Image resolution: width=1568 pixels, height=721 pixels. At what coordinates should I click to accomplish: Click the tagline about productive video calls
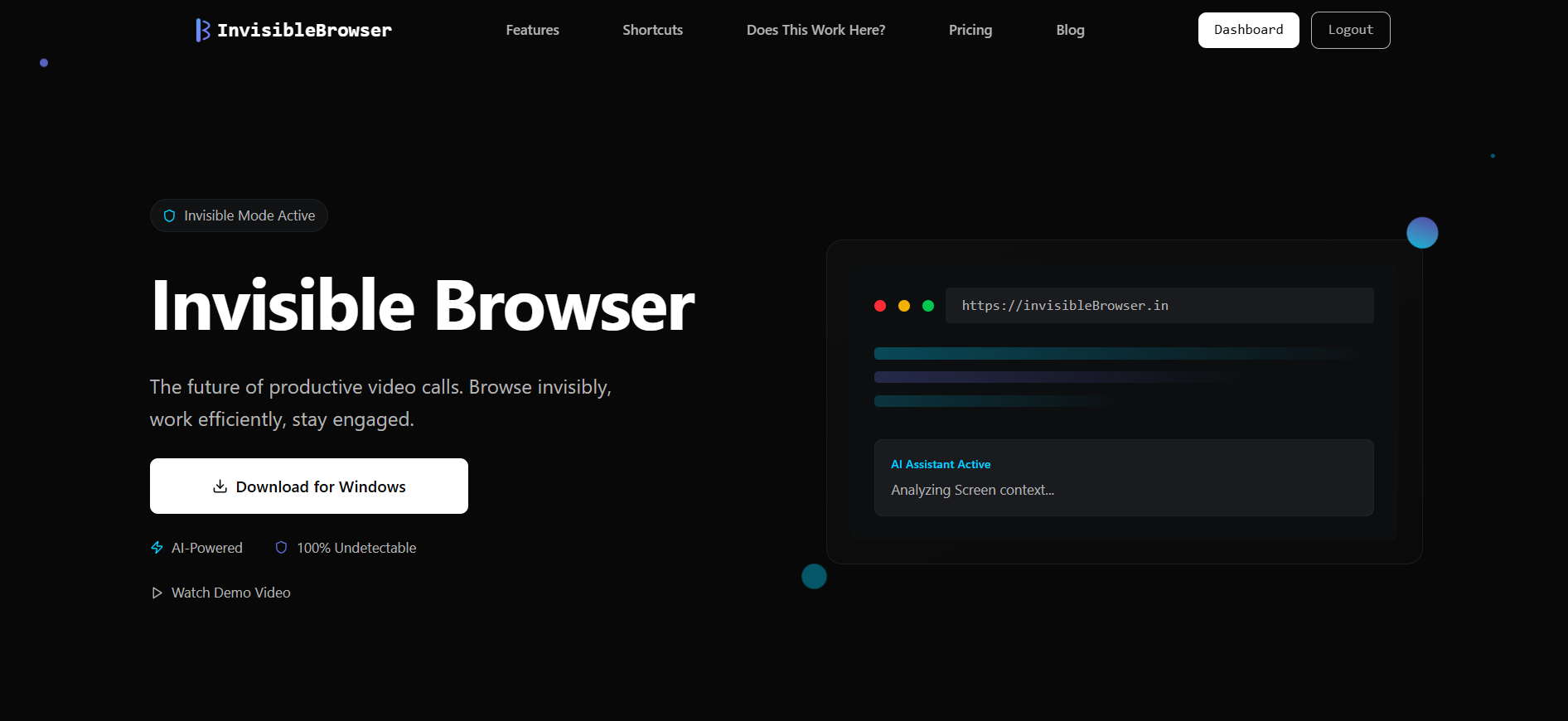point(380,403)
